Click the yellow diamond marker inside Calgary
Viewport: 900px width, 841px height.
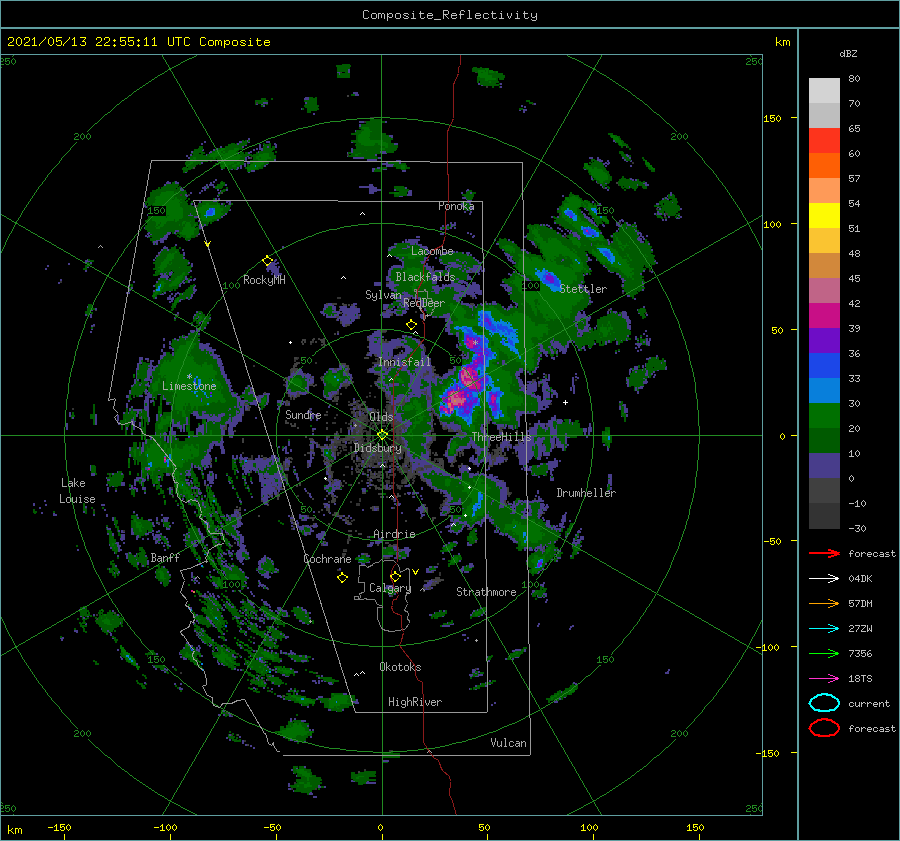(395, 576)
